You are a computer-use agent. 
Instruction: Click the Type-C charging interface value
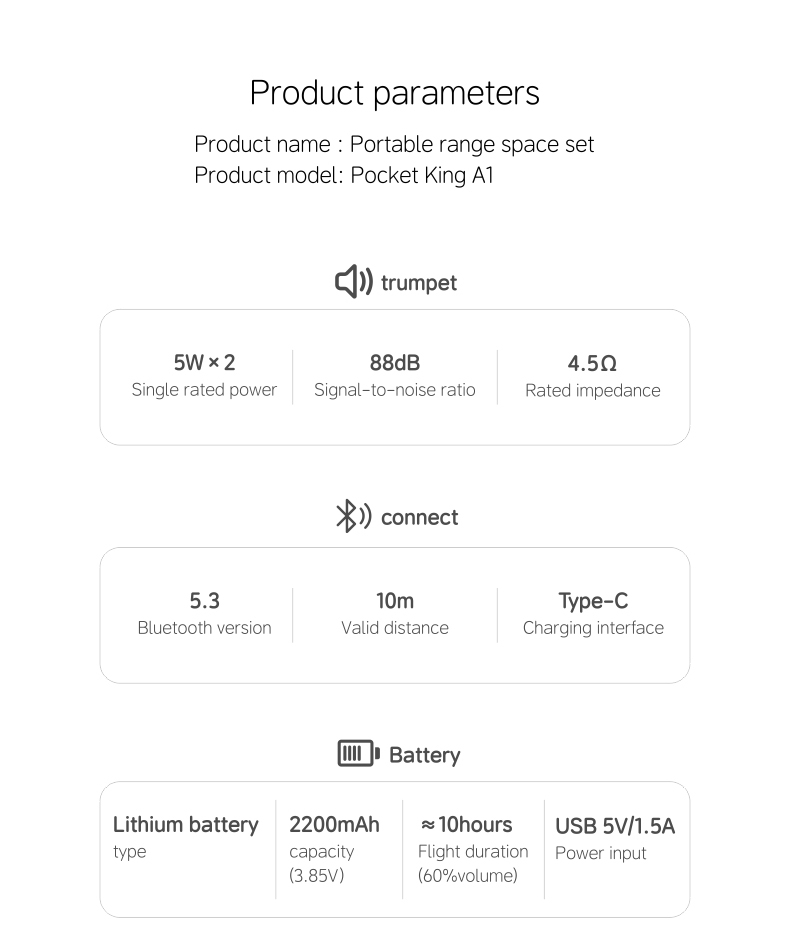tap(593, 601)
